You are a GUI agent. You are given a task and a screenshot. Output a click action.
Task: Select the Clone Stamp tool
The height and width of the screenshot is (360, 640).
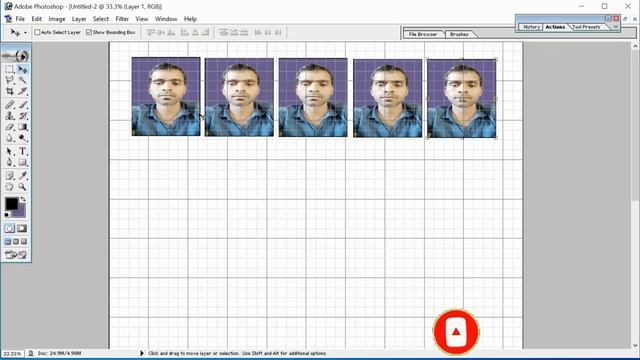pos(10,116)
